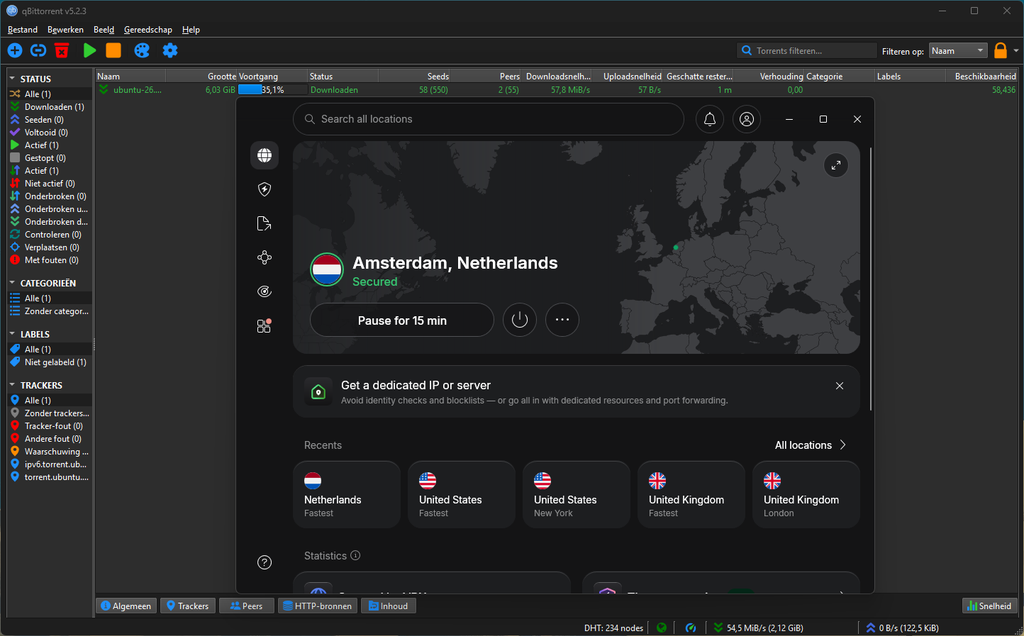Image resolution: width=1024 pixels, height=636 pixels.
Task: Click the orange stop torrent icon
Action: click(114, 50)
